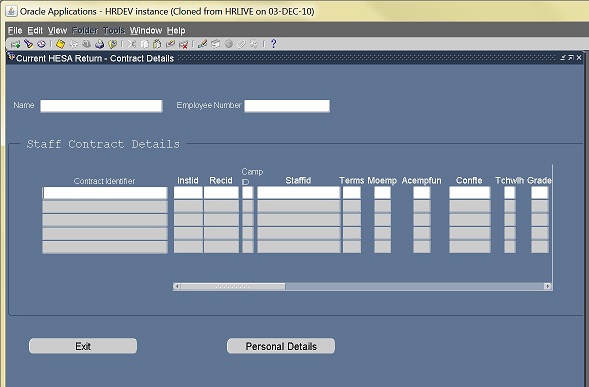Click the Staffid column header
Screen dimensions: 589x387
(x=298, y=180)
